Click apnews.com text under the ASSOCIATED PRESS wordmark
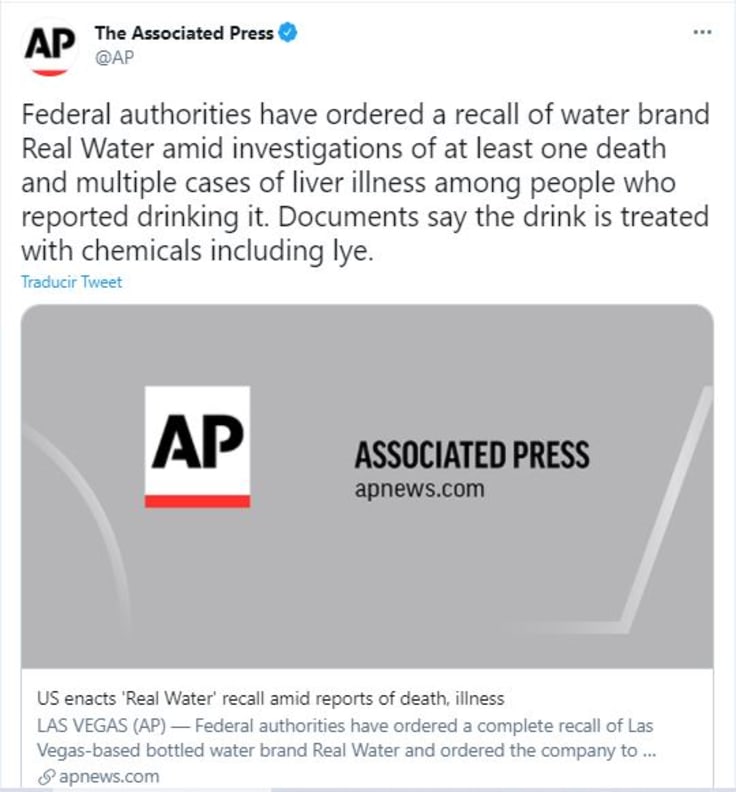The image size is (736, 792). click(x=419, y=490)
